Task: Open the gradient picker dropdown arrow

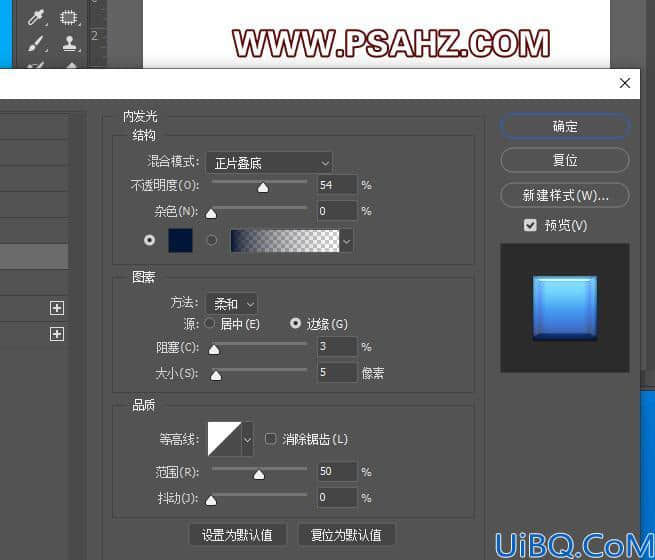Action: pos(347,241)
